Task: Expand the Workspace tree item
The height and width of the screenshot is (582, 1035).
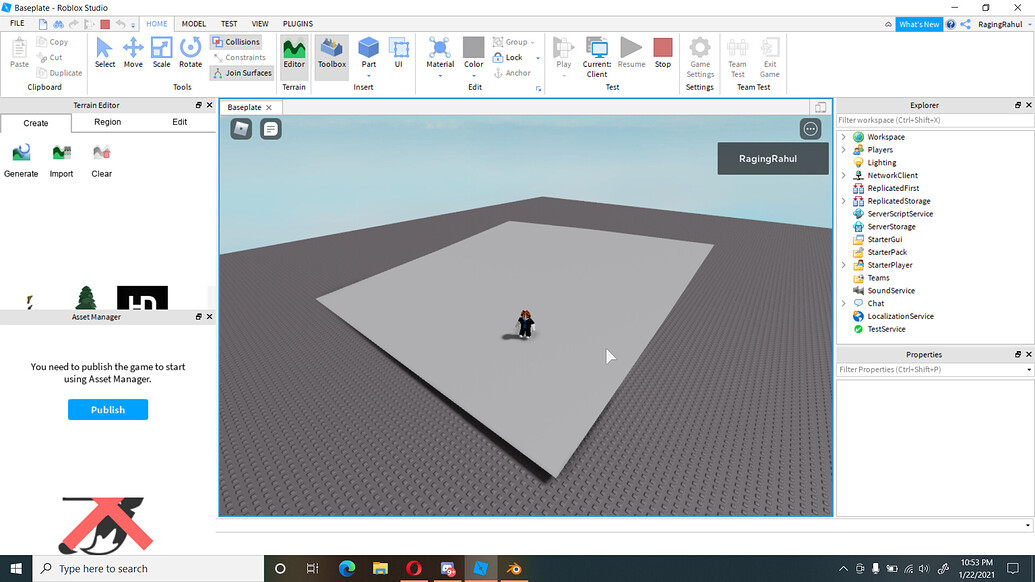Action: (843, 136)
